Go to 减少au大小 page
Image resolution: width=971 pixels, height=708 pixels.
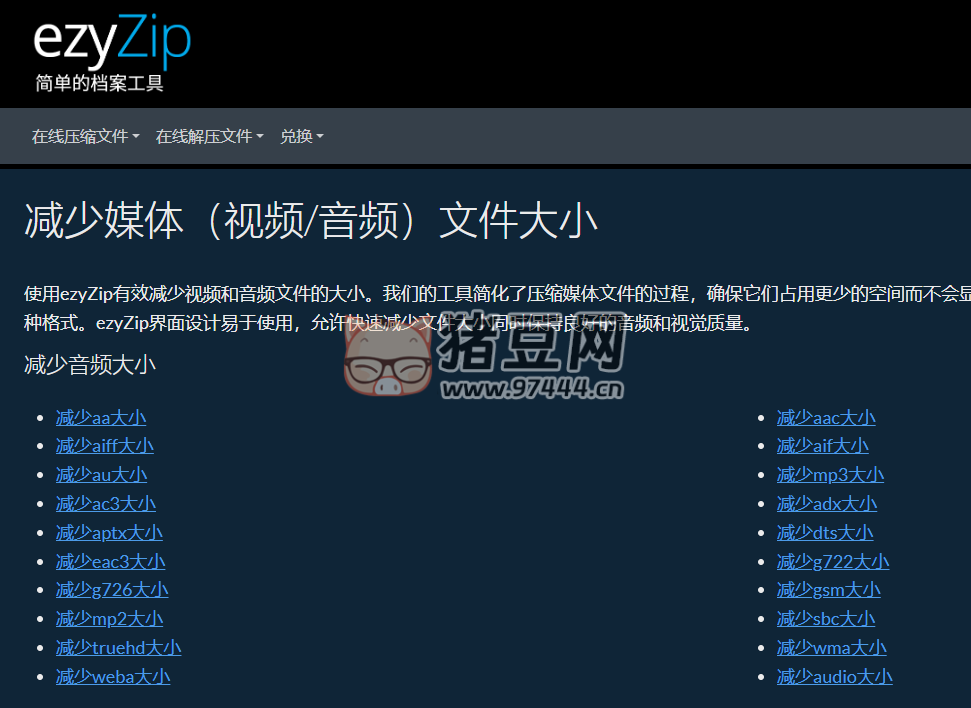pyautogui.click(x=102, y=475)
